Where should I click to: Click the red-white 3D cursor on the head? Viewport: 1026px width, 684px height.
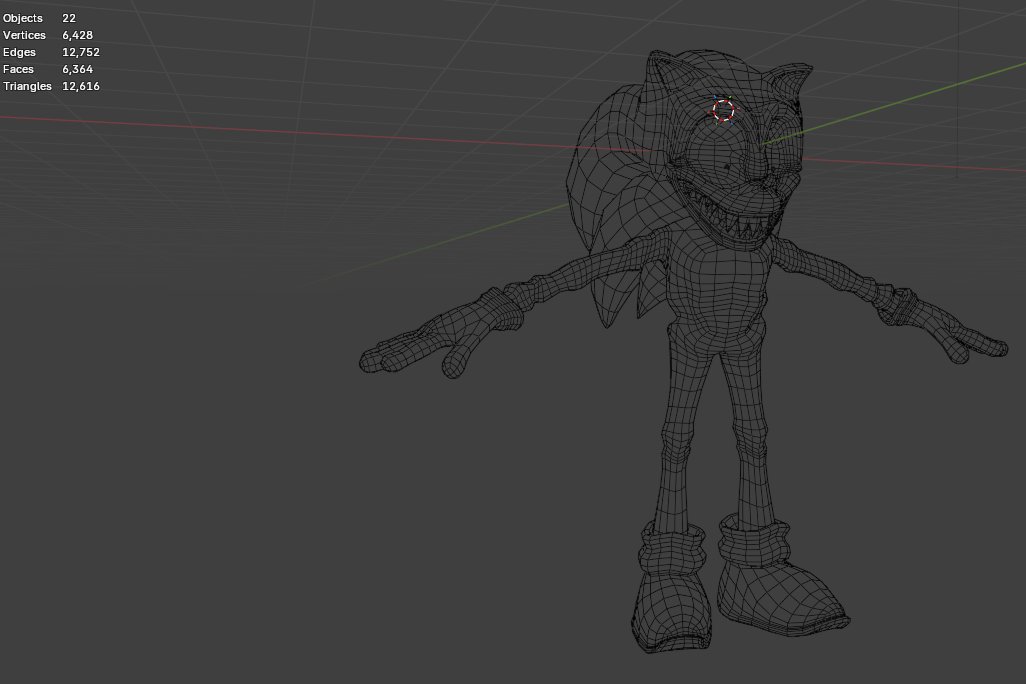tap(723, 110)
